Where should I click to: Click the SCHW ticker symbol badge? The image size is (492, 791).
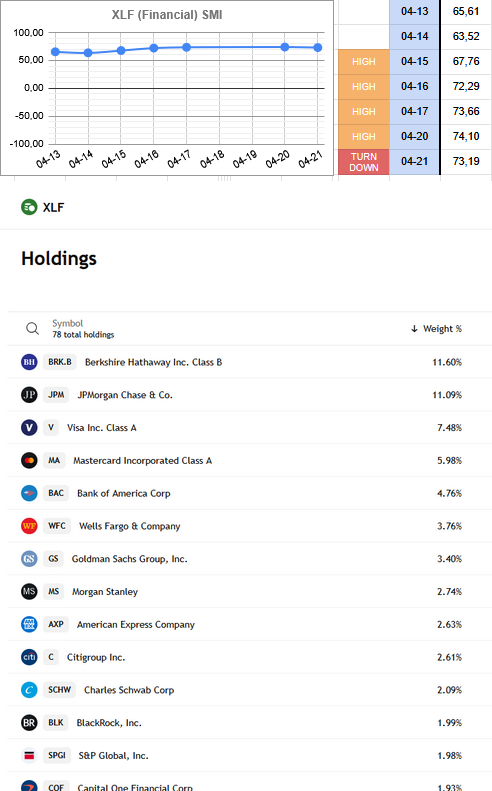point(60,690)
